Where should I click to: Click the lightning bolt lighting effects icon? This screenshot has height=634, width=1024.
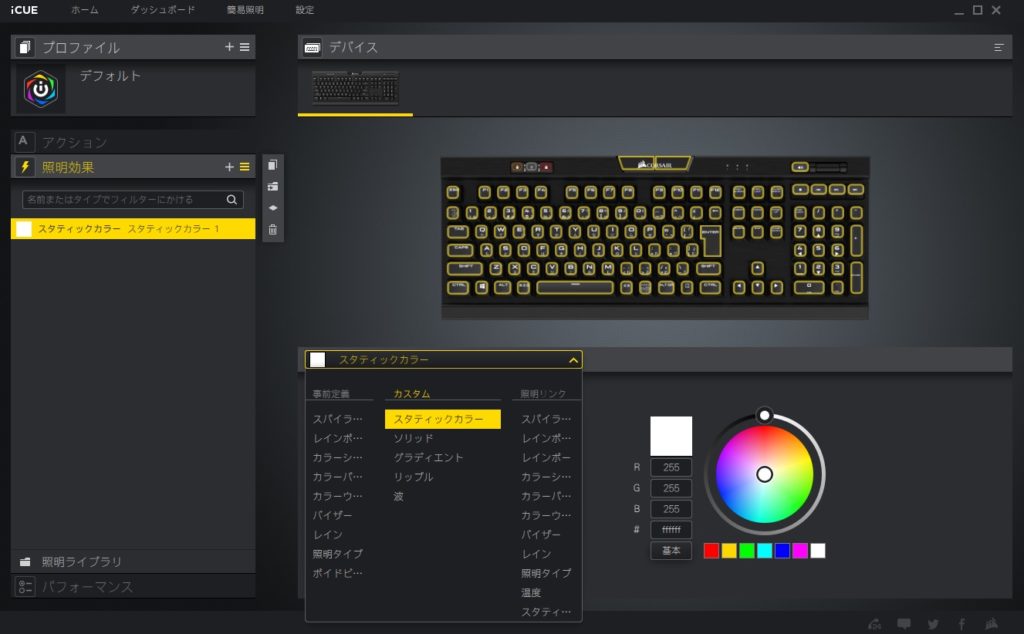[25, 167]
